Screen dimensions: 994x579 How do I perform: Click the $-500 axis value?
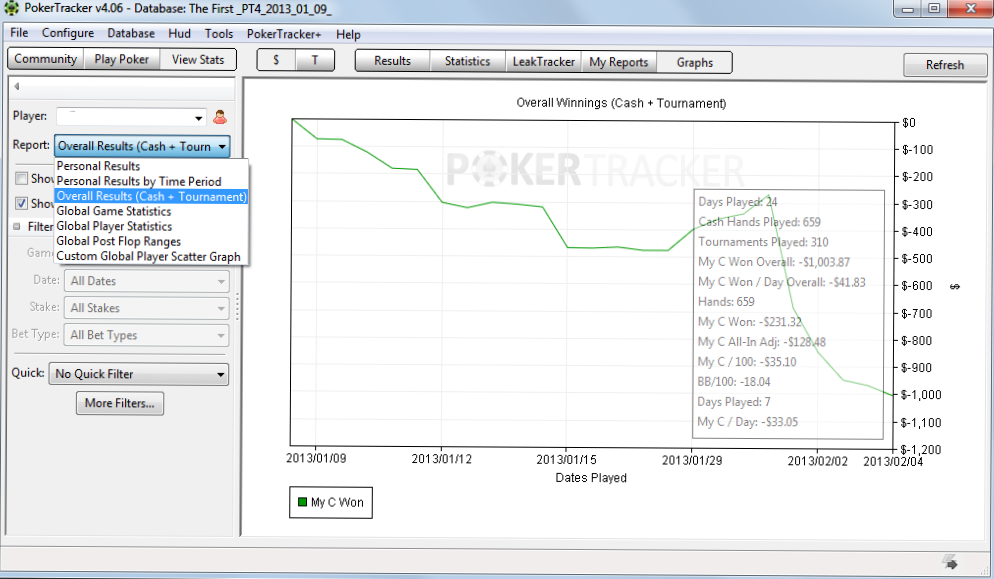pyautogui.click(x=917, y=259)
